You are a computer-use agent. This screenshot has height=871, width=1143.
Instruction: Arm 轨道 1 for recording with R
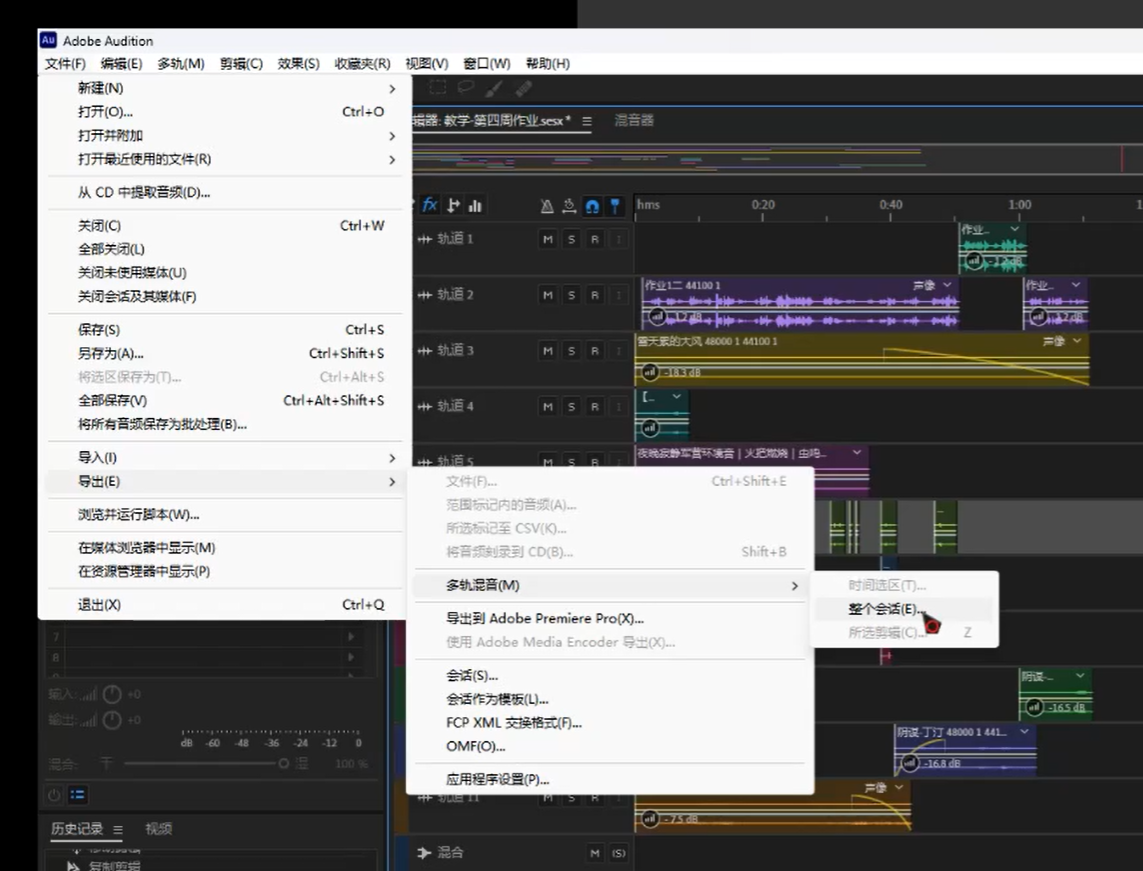[x=595, y=239]
